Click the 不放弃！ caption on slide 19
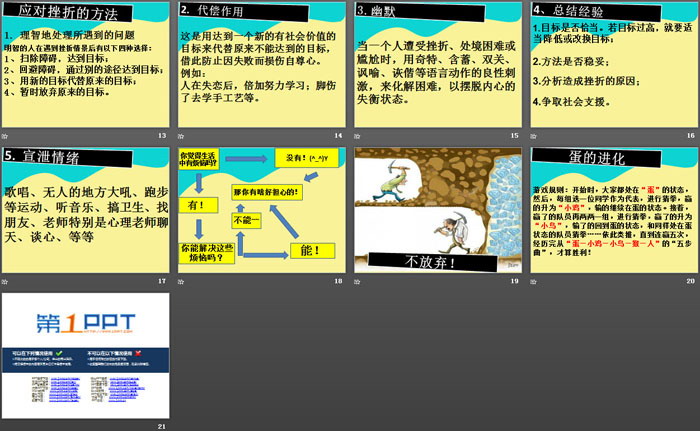Viewport: 700px width, 431px height. [431, 262]
